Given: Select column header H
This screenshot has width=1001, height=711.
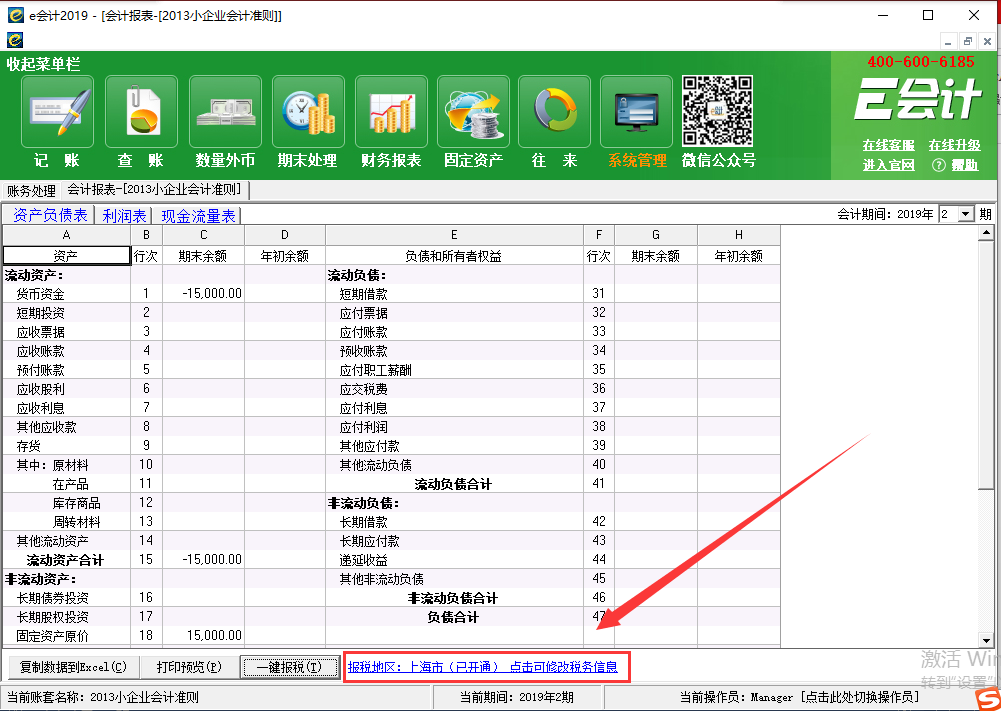Looking at the screenshot, I should [739, 235].
